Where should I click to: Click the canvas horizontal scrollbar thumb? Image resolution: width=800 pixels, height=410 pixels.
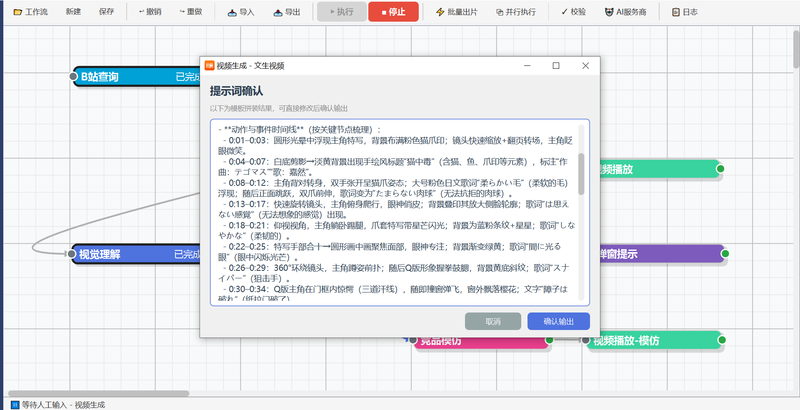(98, 393)
